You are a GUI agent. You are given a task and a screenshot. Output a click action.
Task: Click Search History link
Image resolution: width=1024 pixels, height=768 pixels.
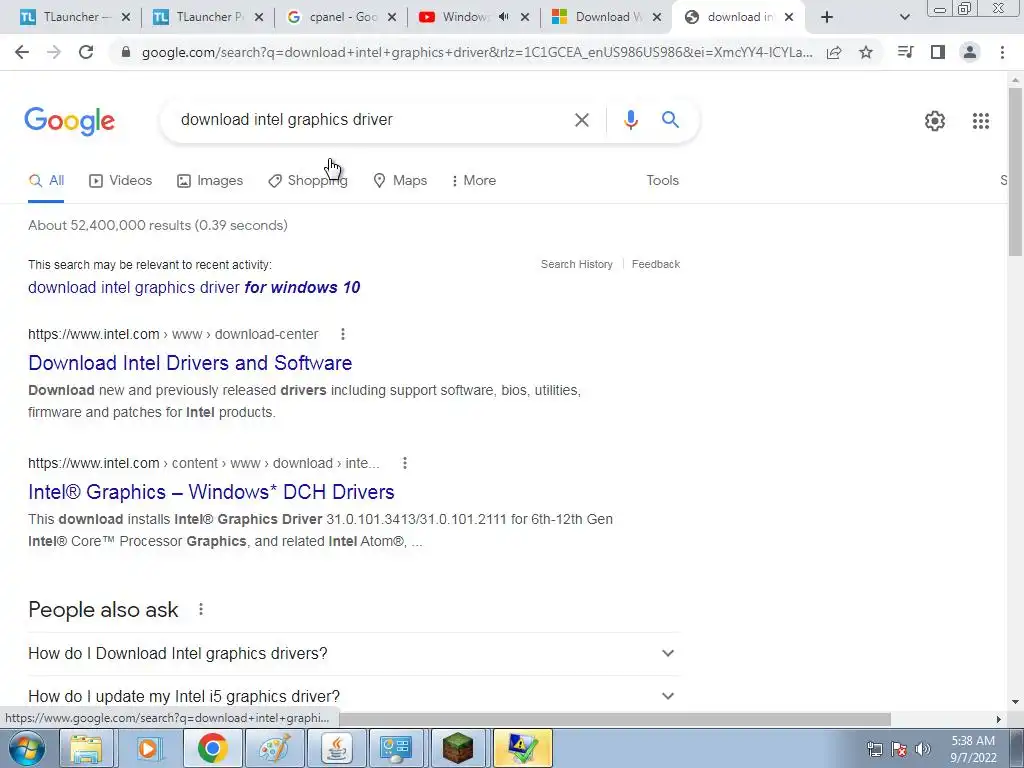click(577, 264)
